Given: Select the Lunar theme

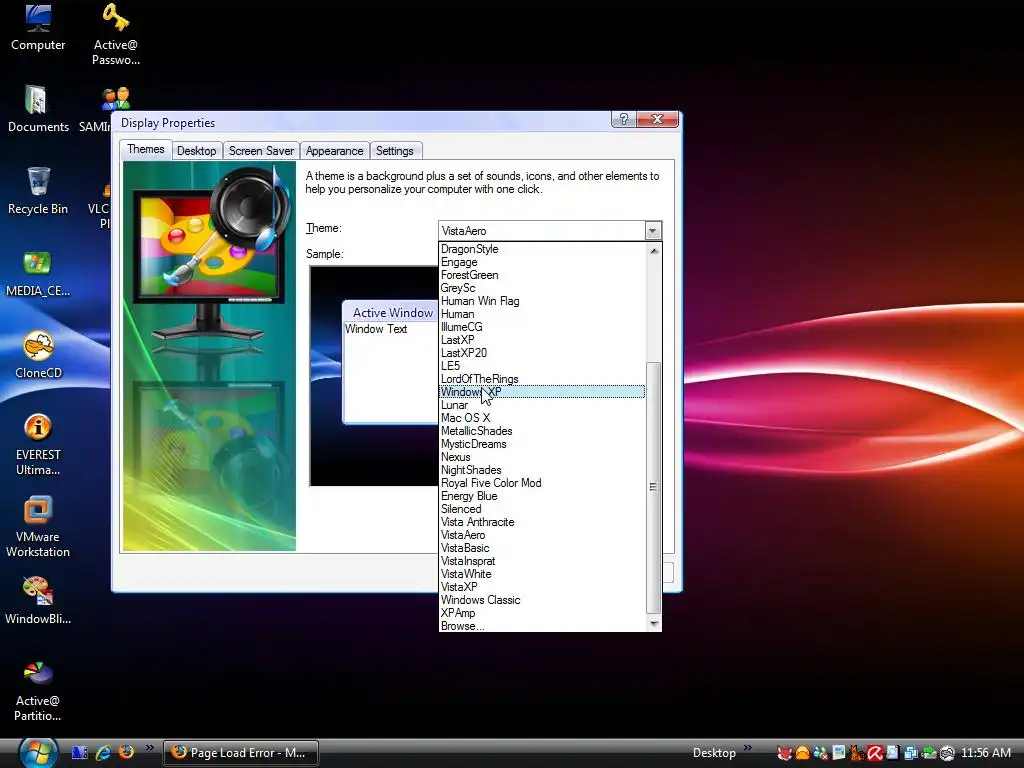Looking at the screenshot, I should (542, 405).
